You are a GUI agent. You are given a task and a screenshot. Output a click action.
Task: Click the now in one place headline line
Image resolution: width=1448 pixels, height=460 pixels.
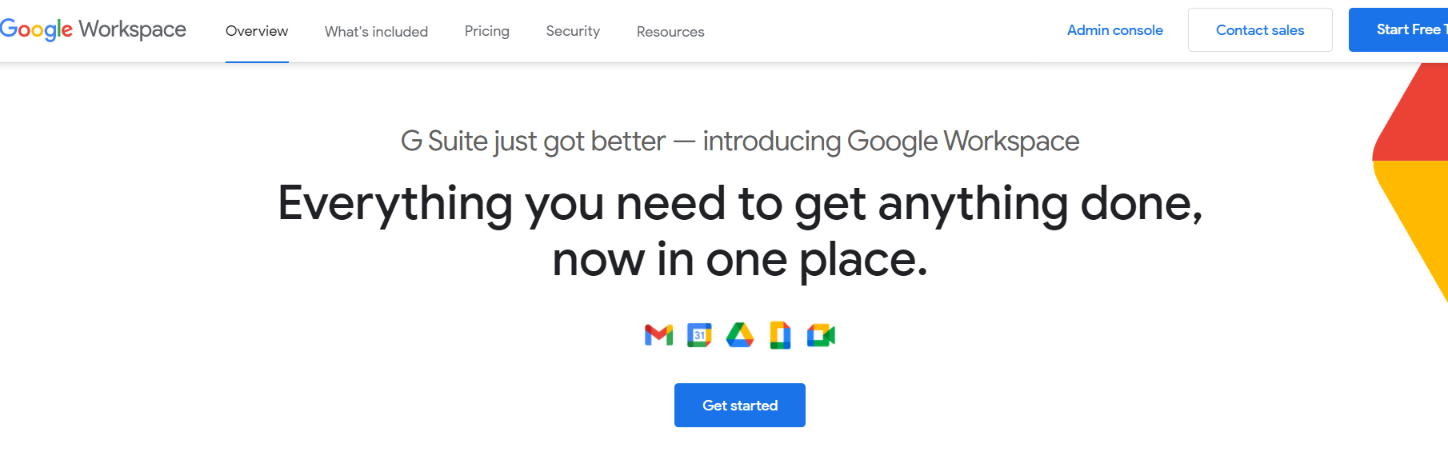pyautogui.click(x=740, y=259)
